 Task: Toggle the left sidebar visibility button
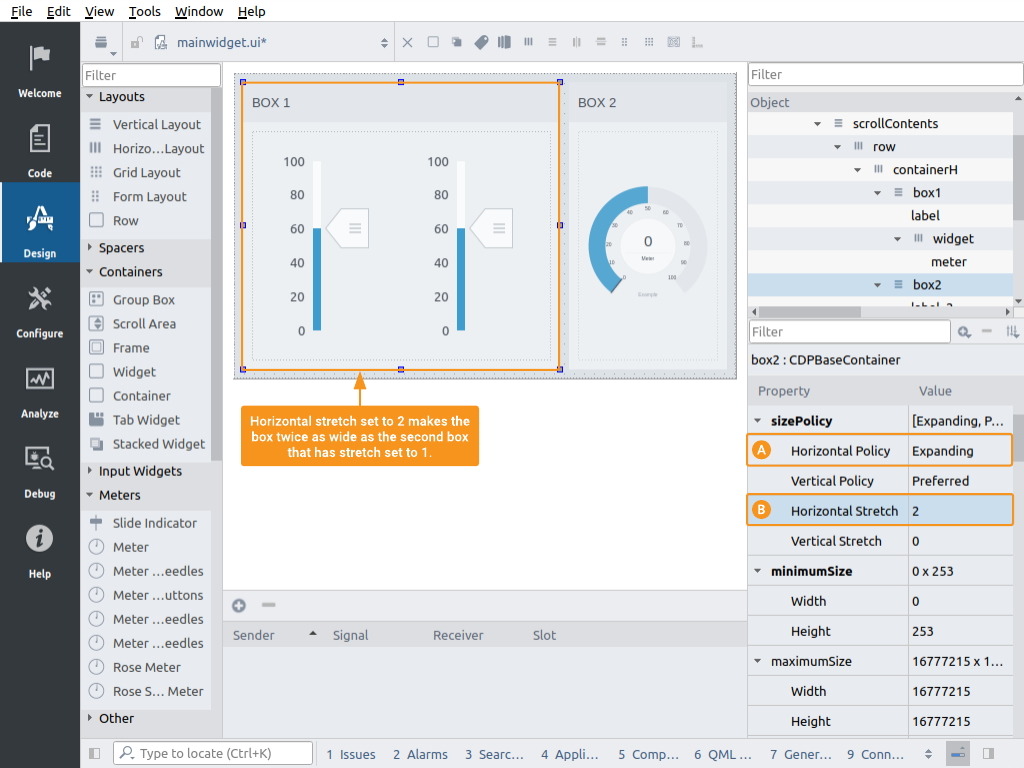[x=95, y=753]
